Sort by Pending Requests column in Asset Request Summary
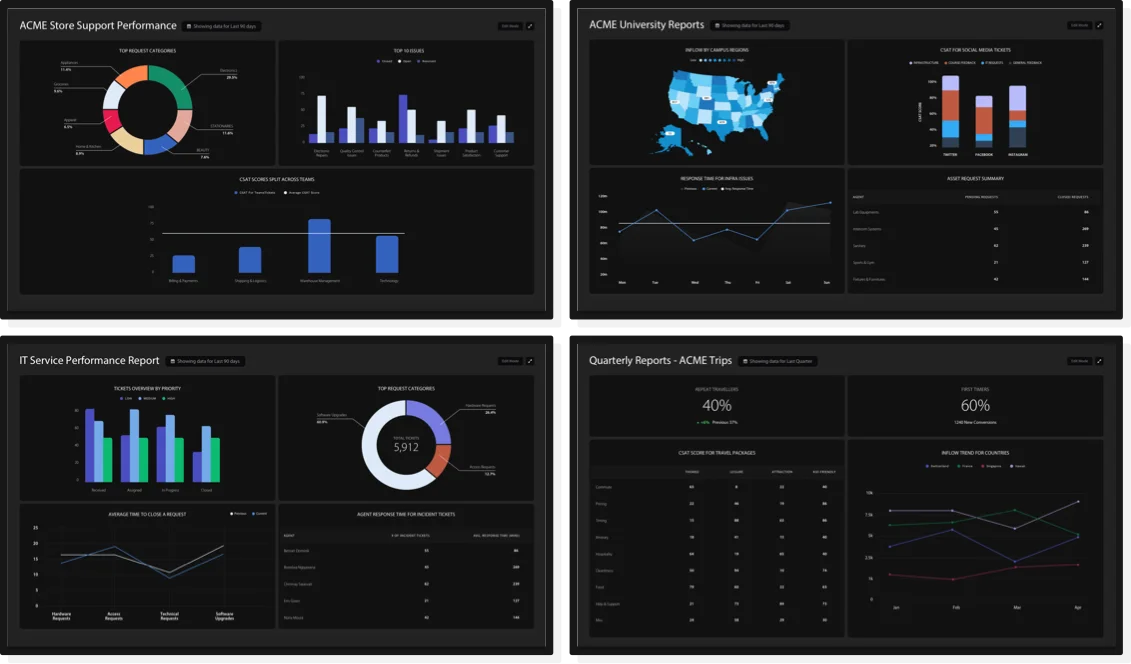This screenshot has height=664, width=1131. click(x=981, y=197)
